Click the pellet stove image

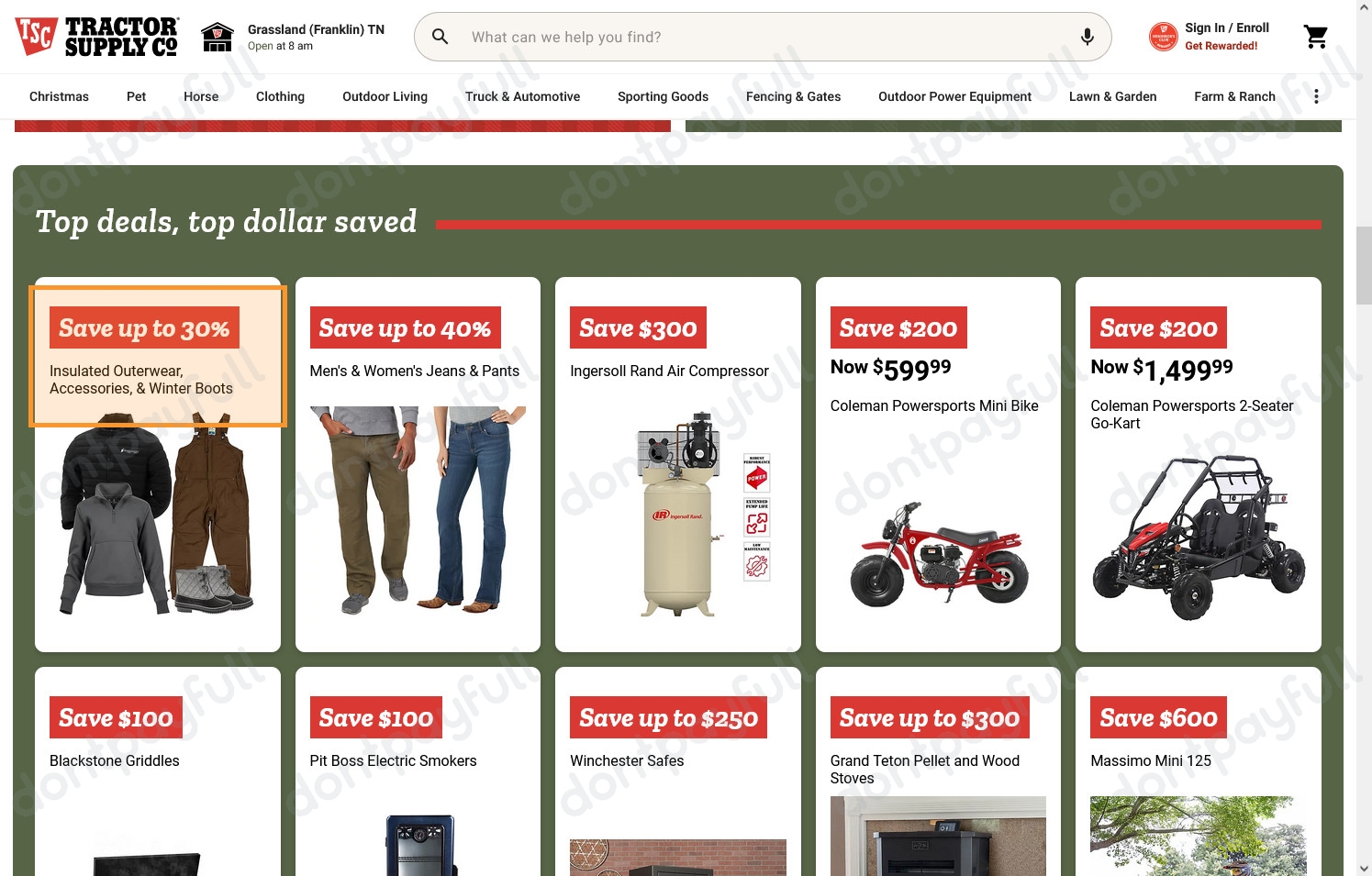click(938, 836)
